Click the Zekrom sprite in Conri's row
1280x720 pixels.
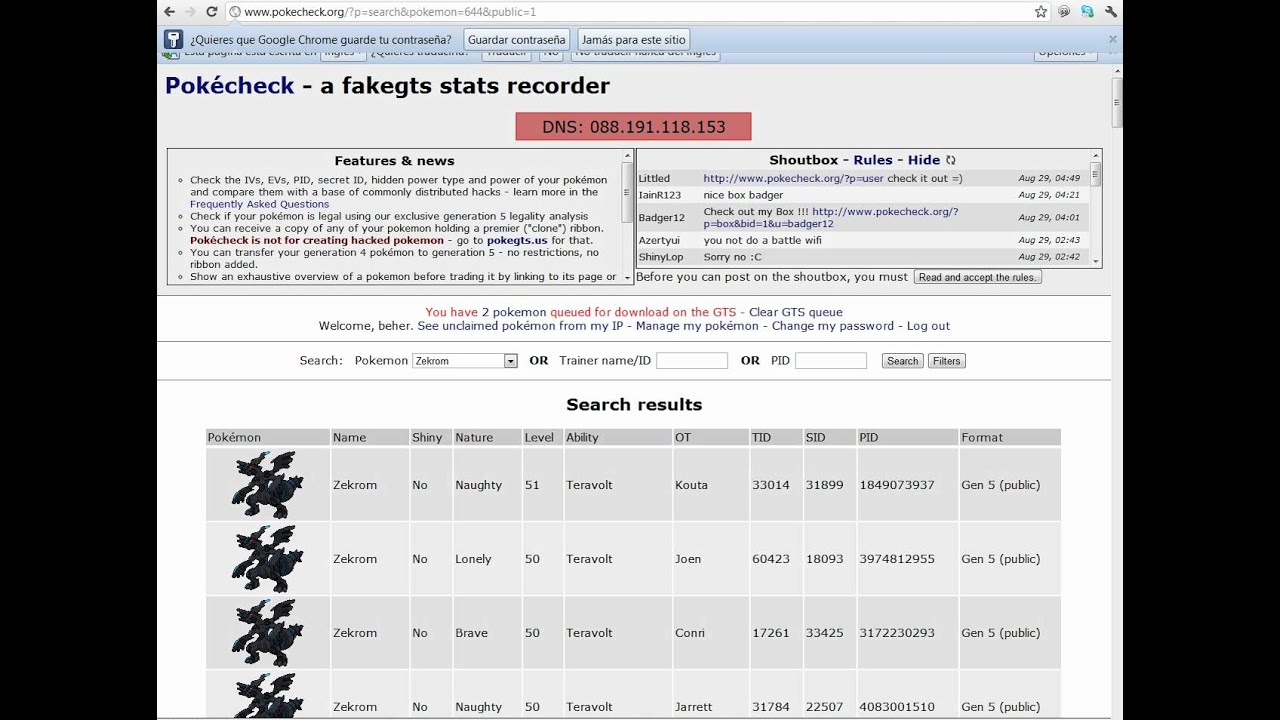267,633
